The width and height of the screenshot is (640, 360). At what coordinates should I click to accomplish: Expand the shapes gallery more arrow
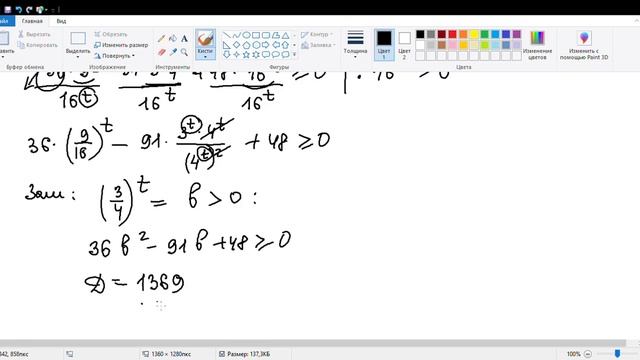294,54
